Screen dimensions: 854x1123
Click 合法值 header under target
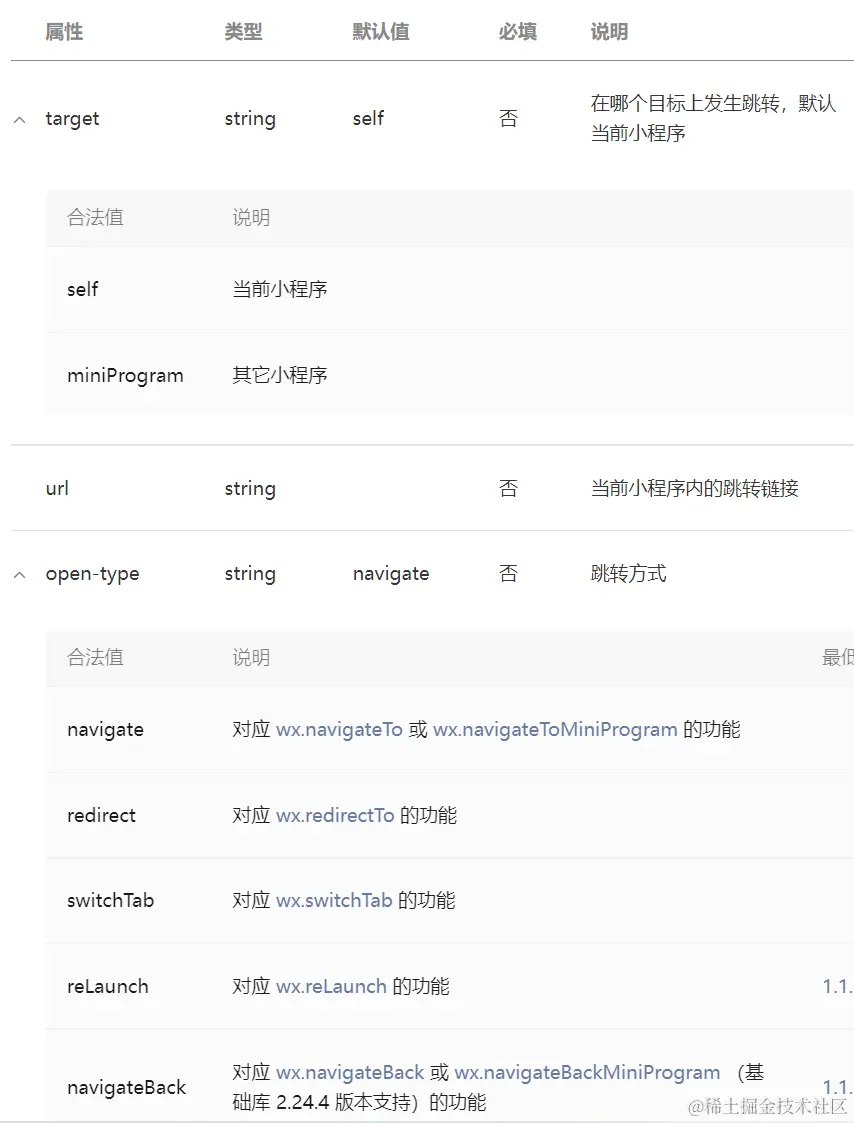[x=95, y=217]
